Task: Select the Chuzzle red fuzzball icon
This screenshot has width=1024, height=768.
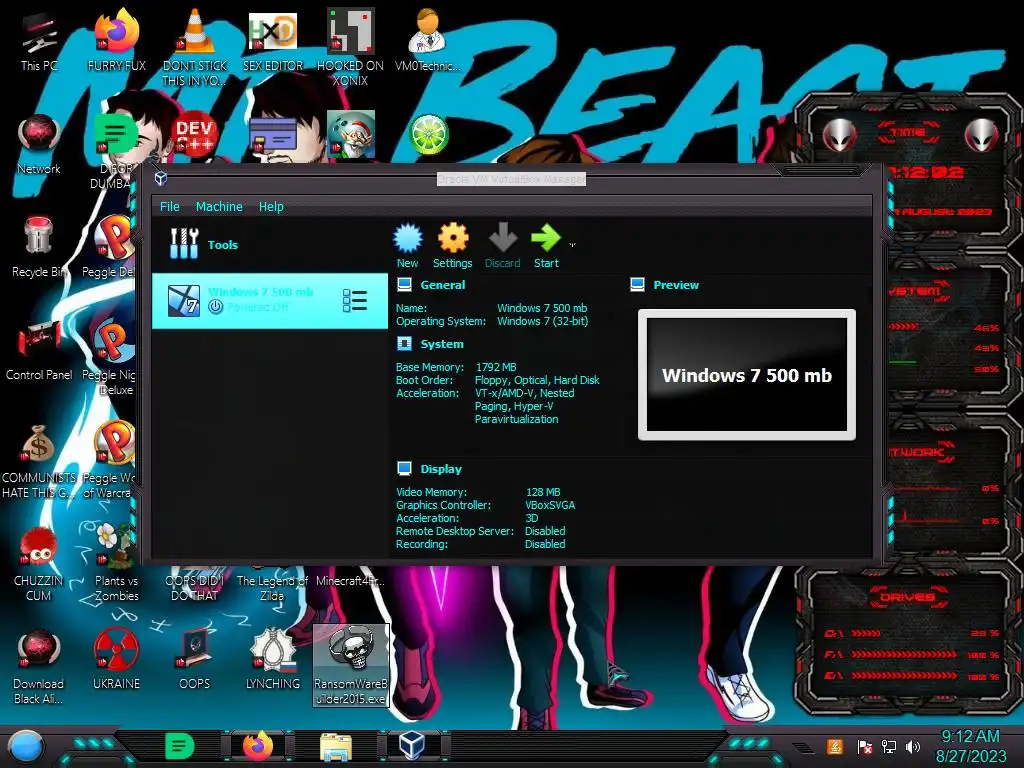Action: coord(39,564)
